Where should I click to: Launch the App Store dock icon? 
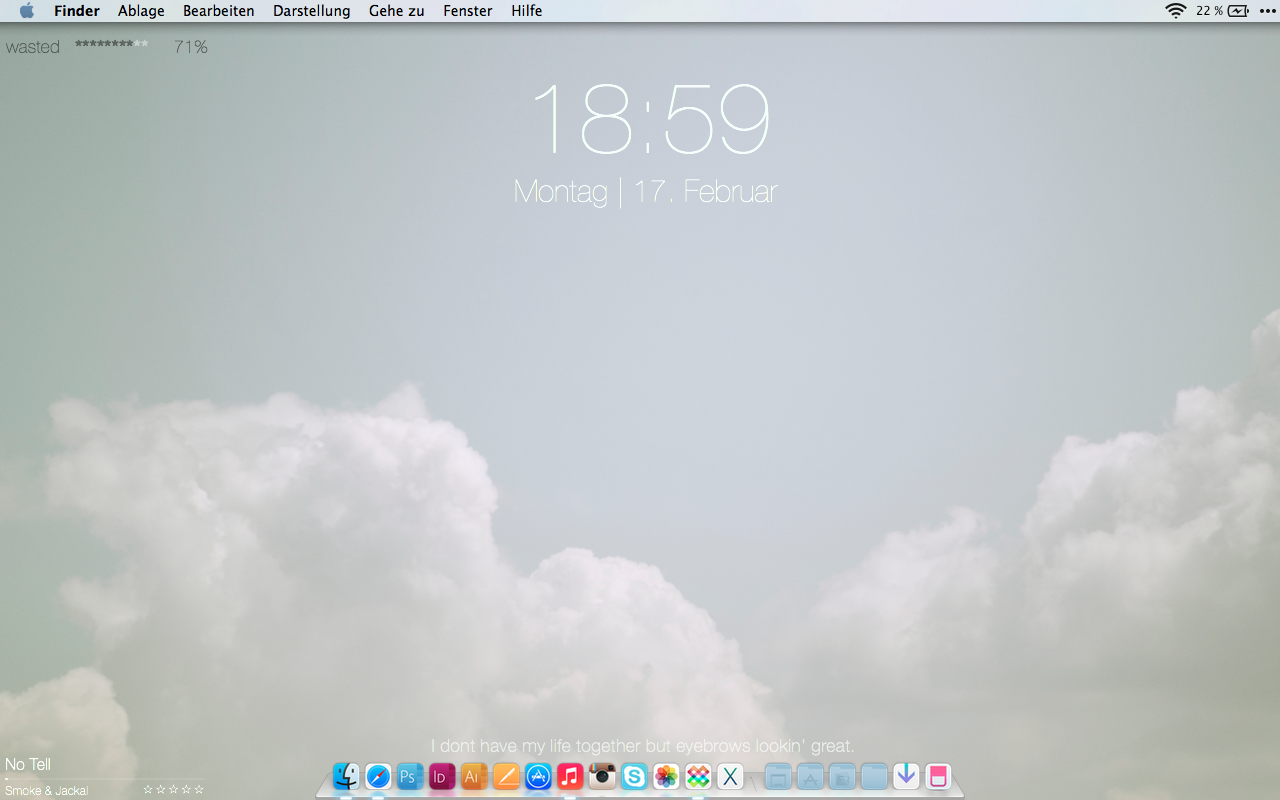[x=538, y=776]
